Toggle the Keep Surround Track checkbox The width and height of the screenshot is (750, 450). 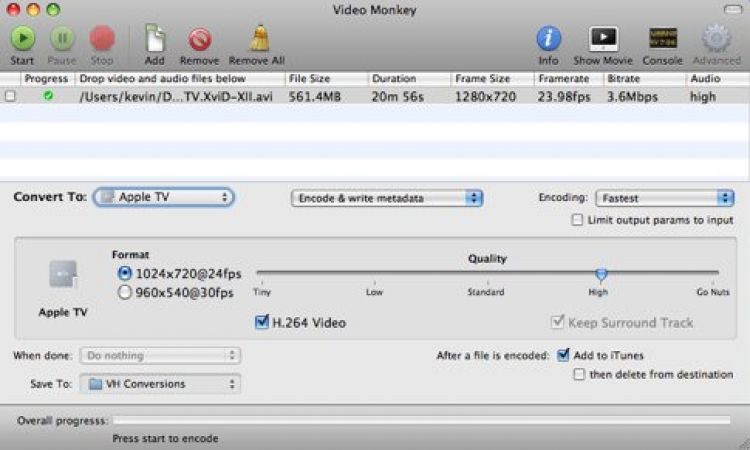[x=557, y=321]
